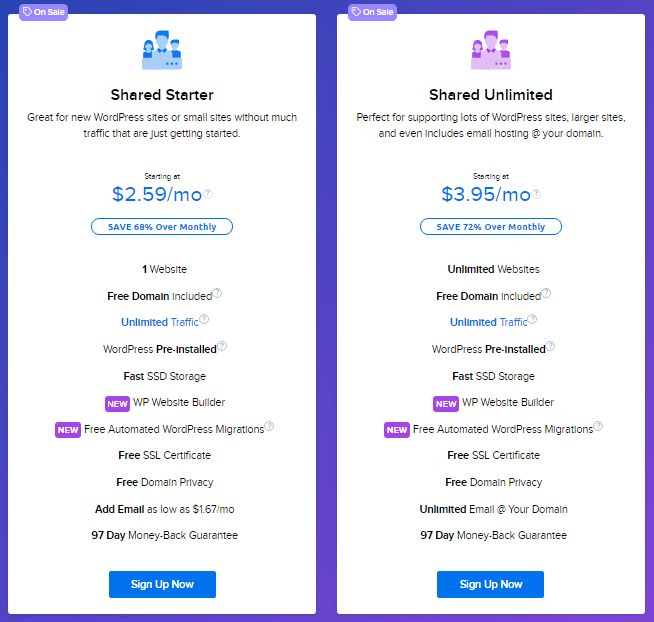Viewport: 654px width, 622px height.
Task: Sign up for the Shared Starter plan
Action: click(162, 584)
